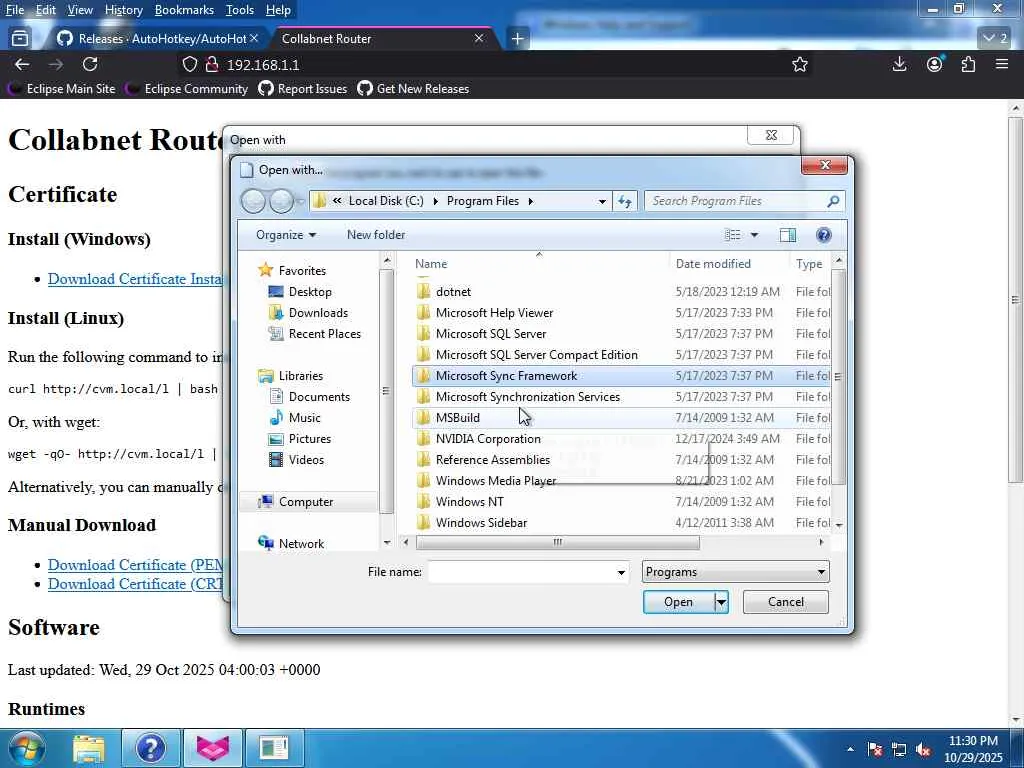The image size is (1024, 768).
Task: Open the Firefox hamburger menu
Action: pos(1002,64)
